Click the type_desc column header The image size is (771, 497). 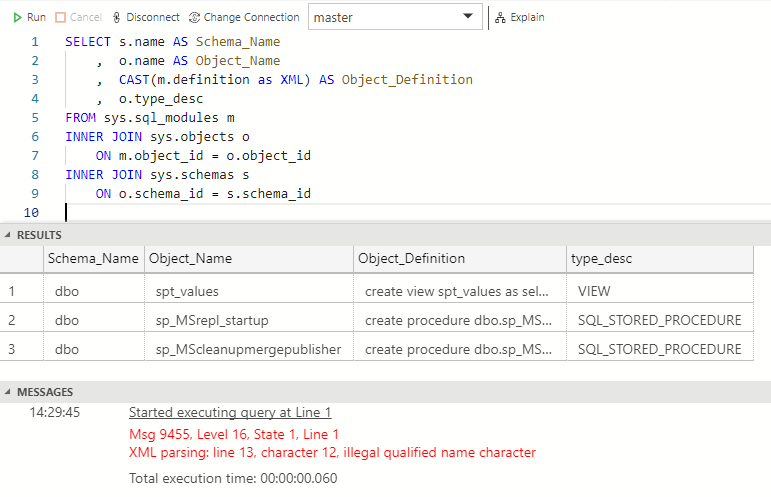[x=600, y=258]
